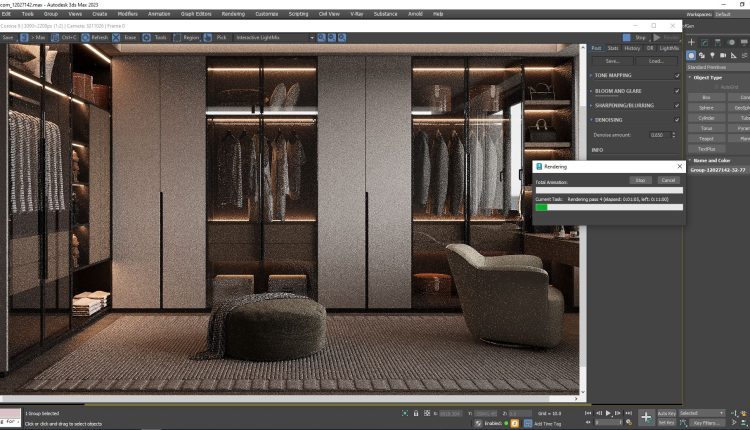
Task: Open the Standard Primitives dropdown
Action: click(x=718, y=67)
